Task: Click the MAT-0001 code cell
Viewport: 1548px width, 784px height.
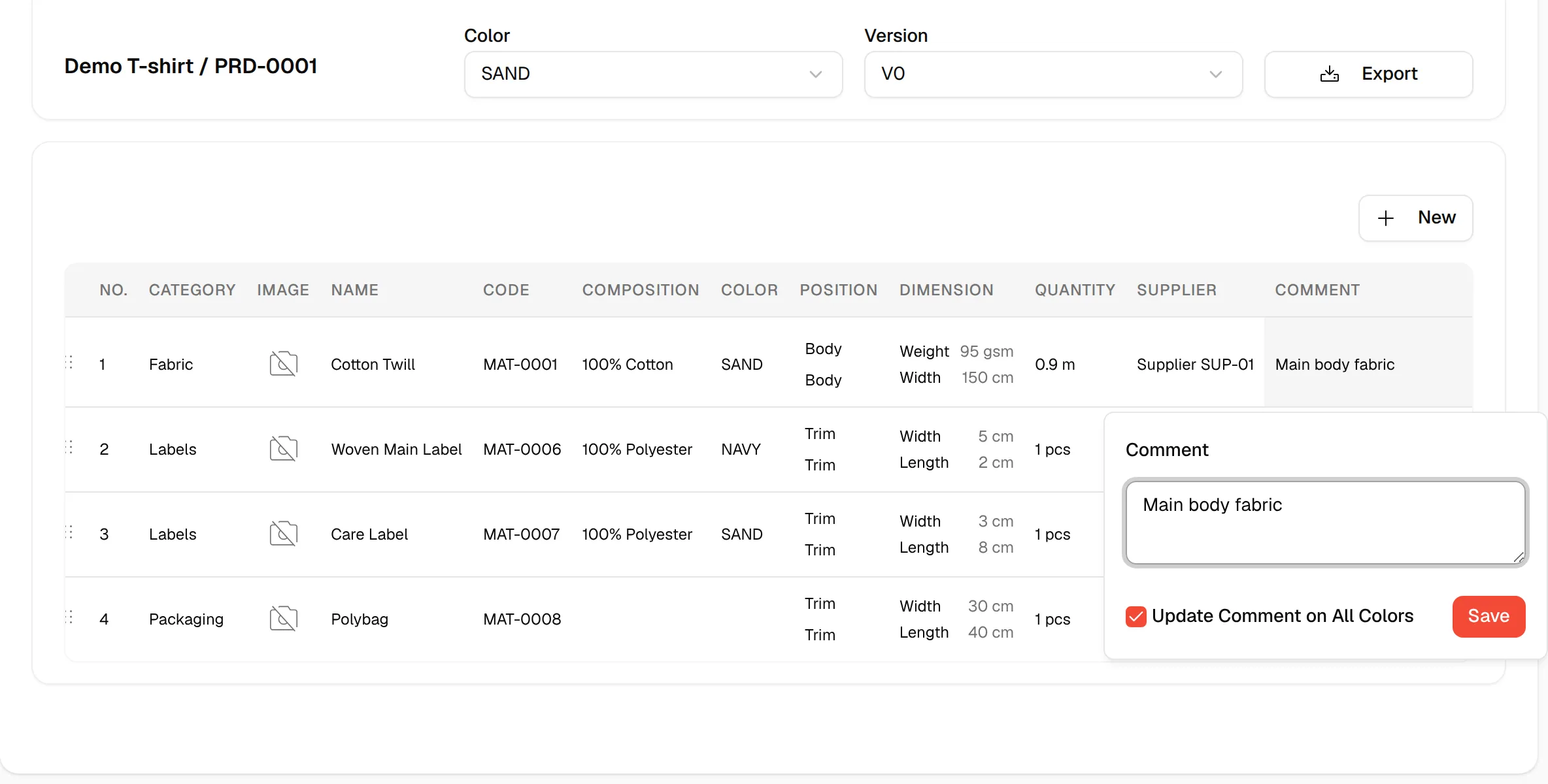Action: tap(520, 365)
